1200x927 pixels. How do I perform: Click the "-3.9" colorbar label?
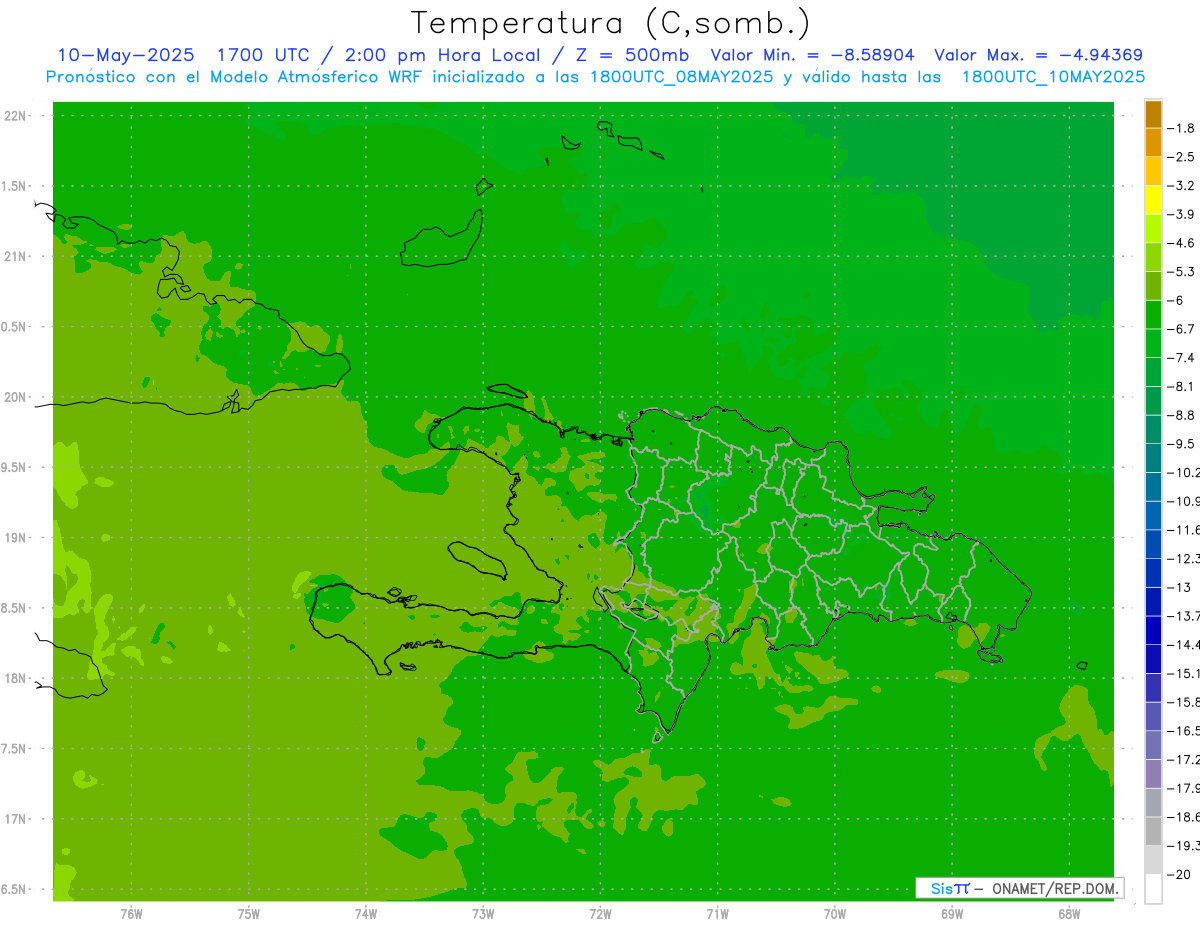(x=1181, y=214)
